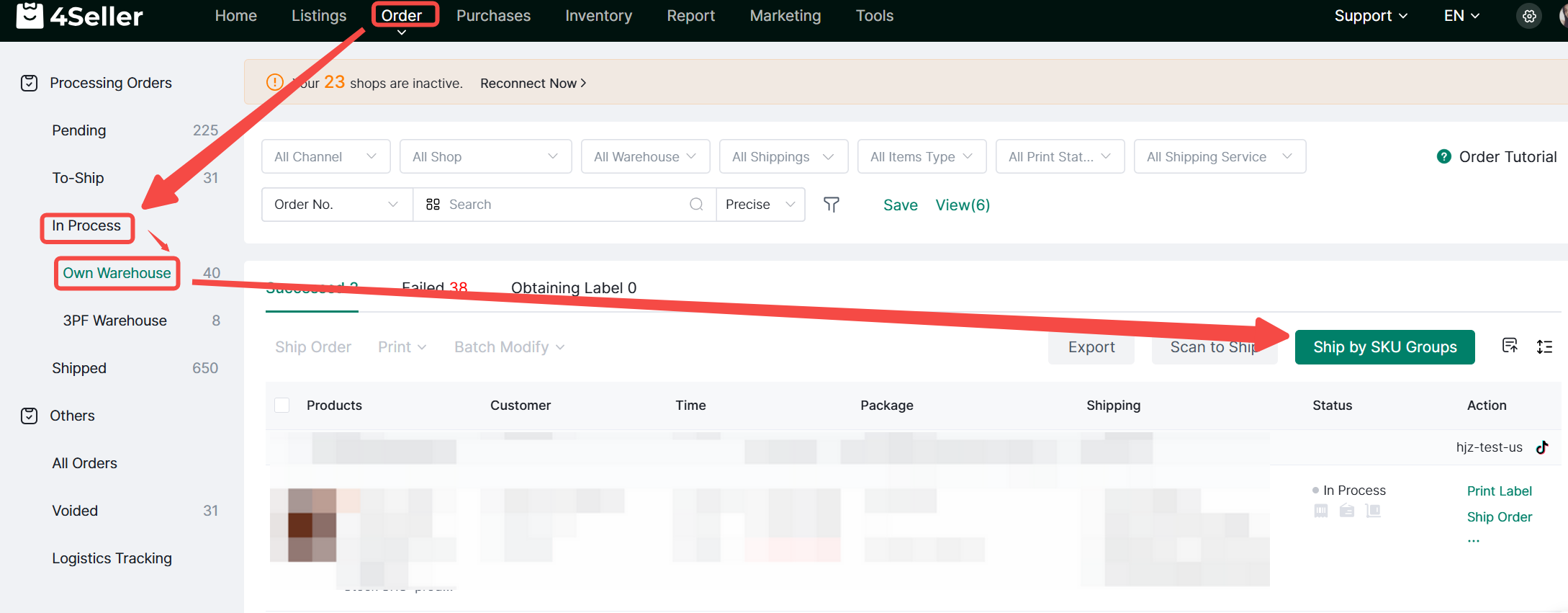Click the Reconnect Now link
The width and height of the screenshot is (1568, 613).
(x=533, y=84)
